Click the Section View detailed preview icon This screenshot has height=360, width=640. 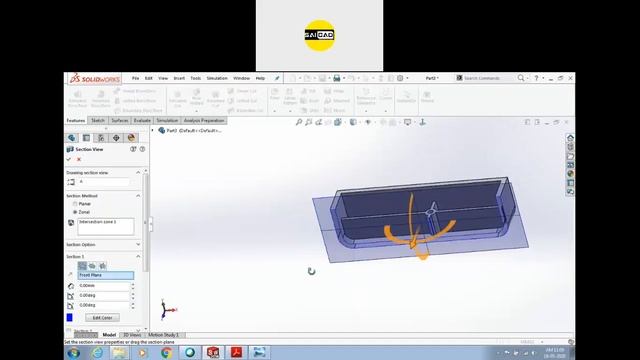coord(133,149)
